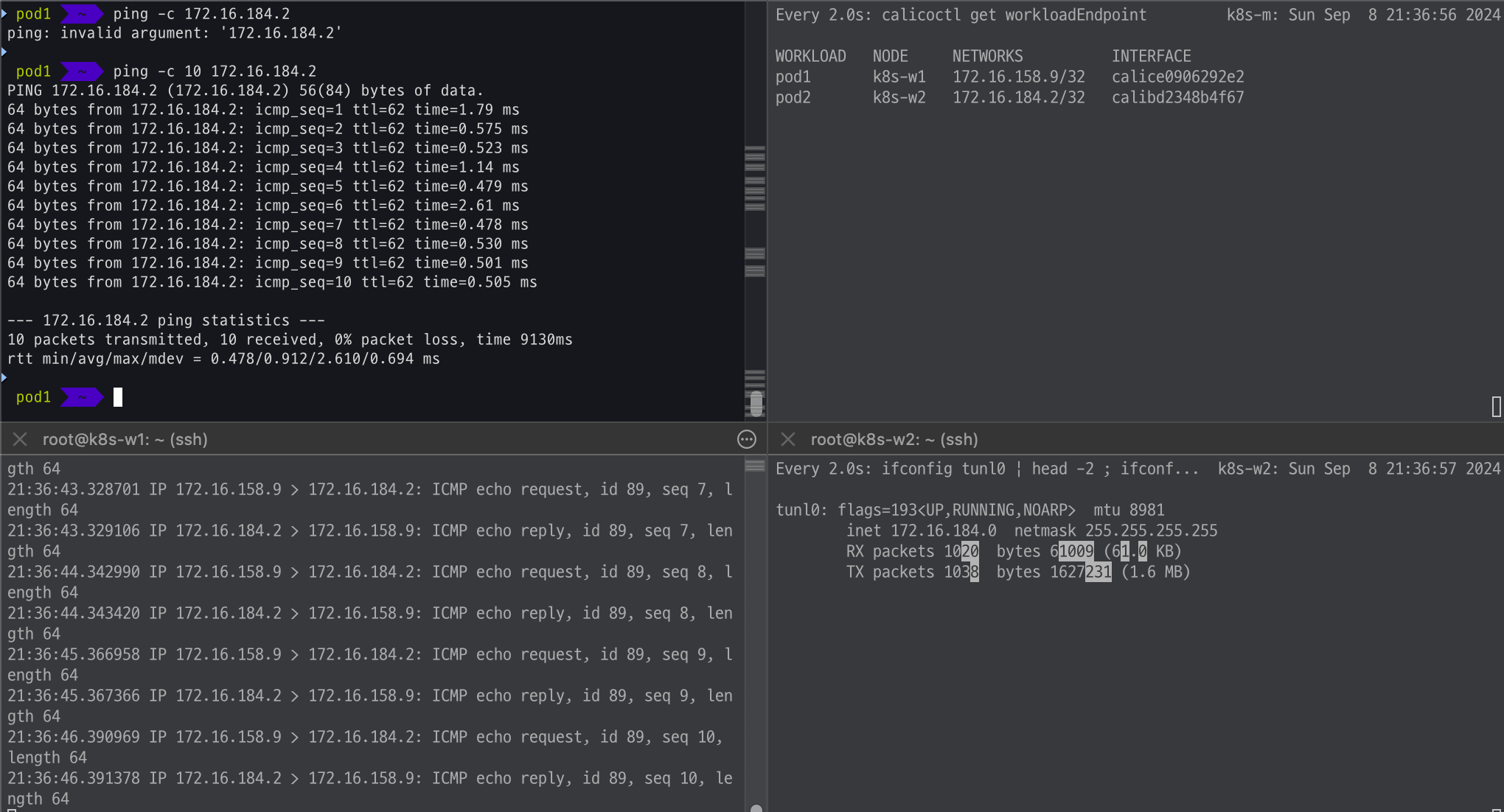The image size is (1504, 812).
Task: Click scrollbar thumb at bottom of tcpdump pane
Action: point(756,808)
